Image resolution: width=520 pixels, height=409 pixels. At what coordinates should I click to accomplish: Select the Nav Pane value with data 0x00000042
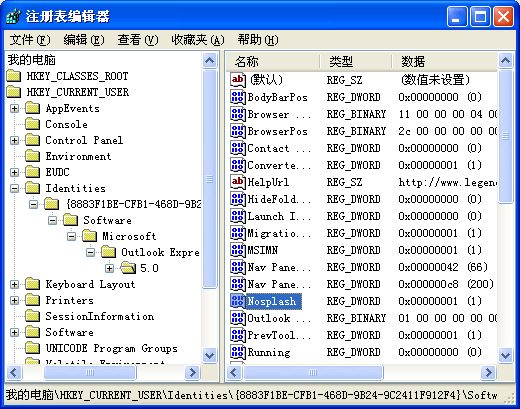[279, 267]
